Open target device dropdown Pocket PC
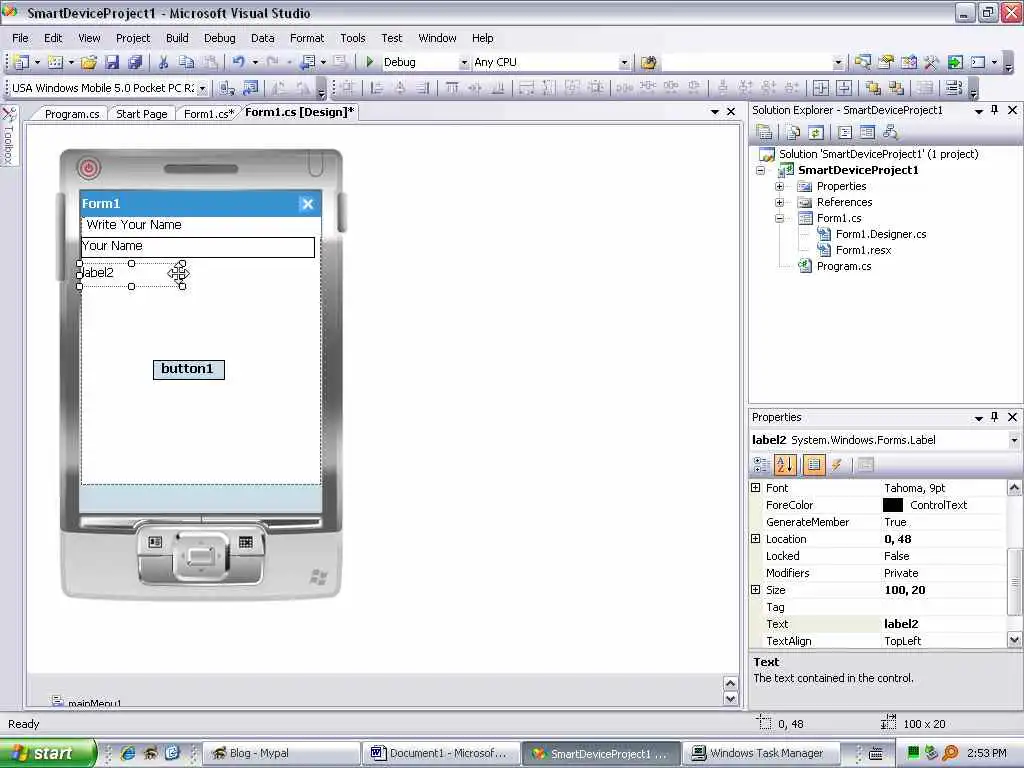Screen dimensions: 1024x768 203,88
